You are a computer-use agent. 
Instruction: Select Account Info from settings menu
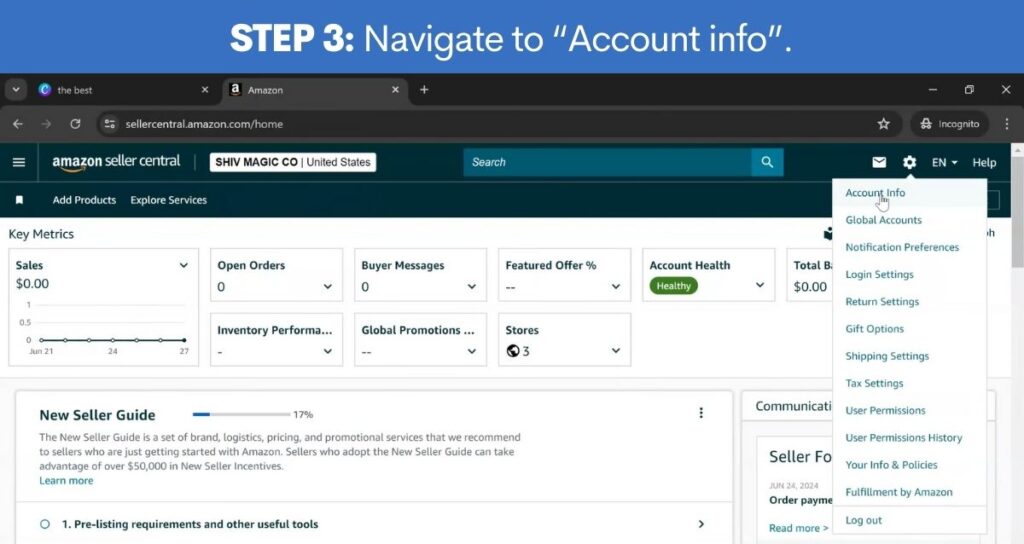pyautogui.click(x=875, y=193)
